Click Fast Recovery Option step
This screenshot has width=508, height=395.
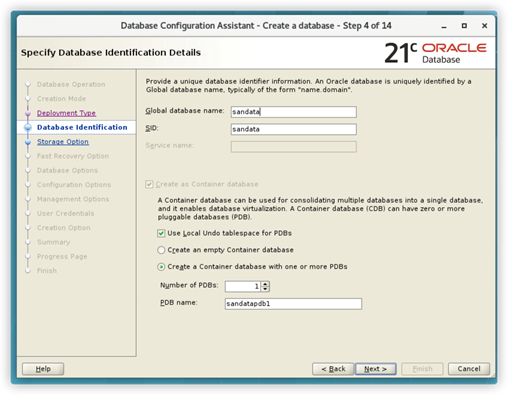[73, 156]
